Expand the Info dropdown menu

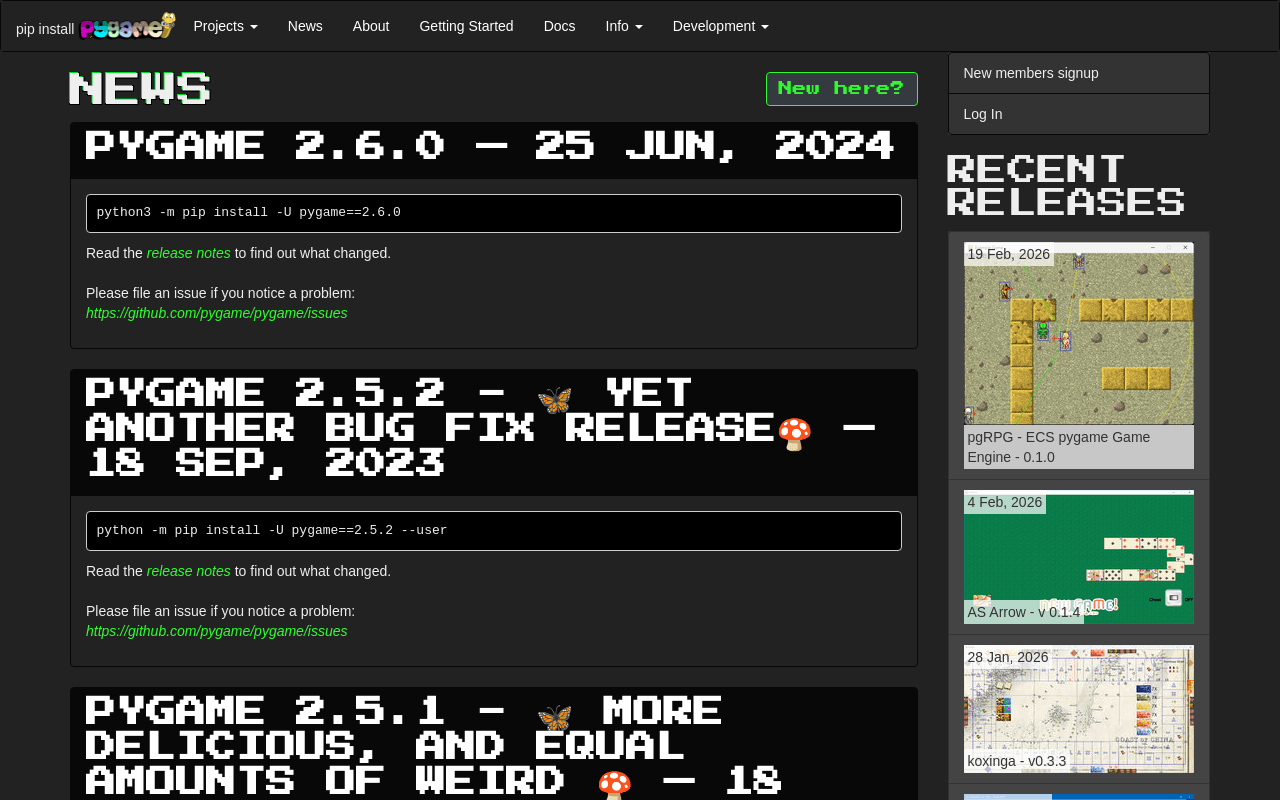pyautogui.click(x=624, y=26)
